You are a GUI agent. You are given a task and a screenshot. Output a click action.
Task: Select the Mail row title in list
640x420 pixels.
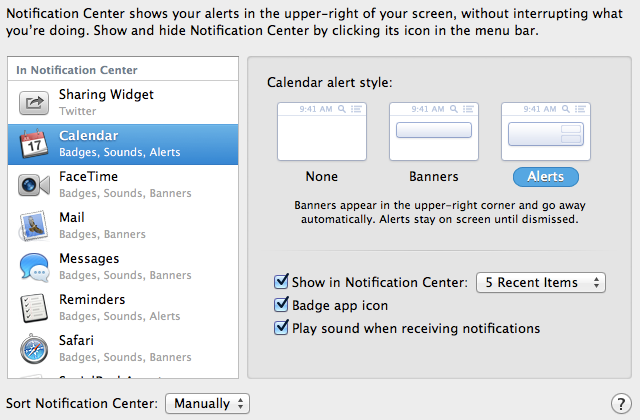(72, 217)
